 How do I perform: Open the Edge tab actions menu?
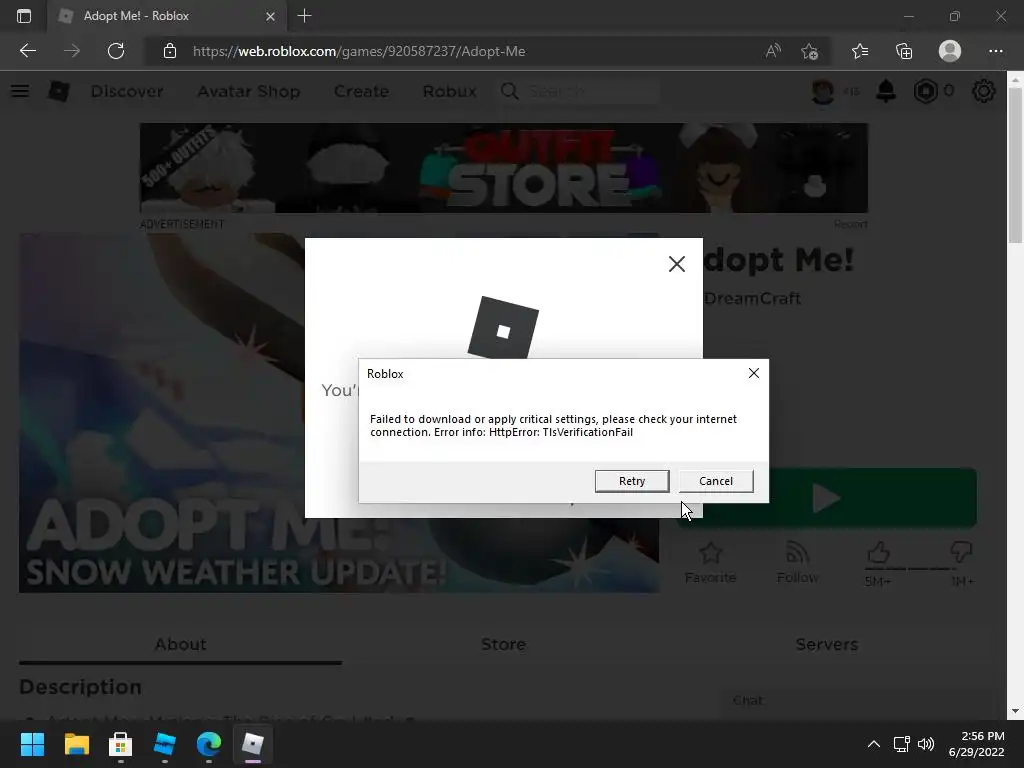(24, 16)
